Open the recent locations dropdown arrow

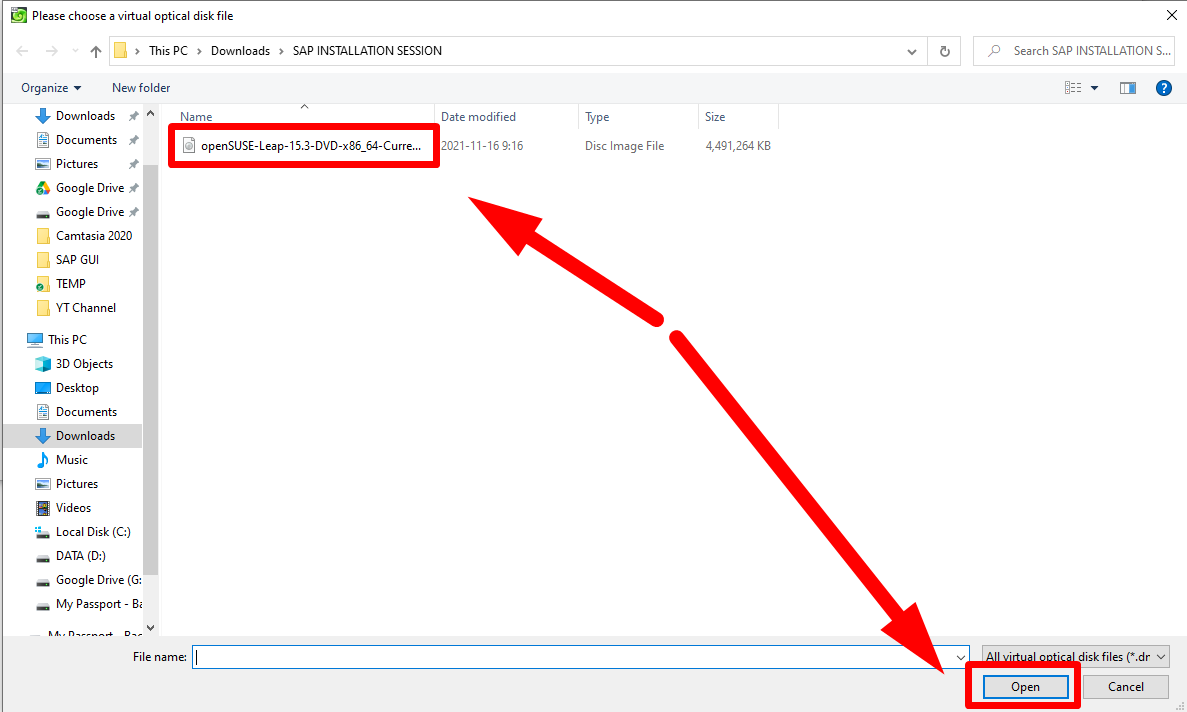75,51
